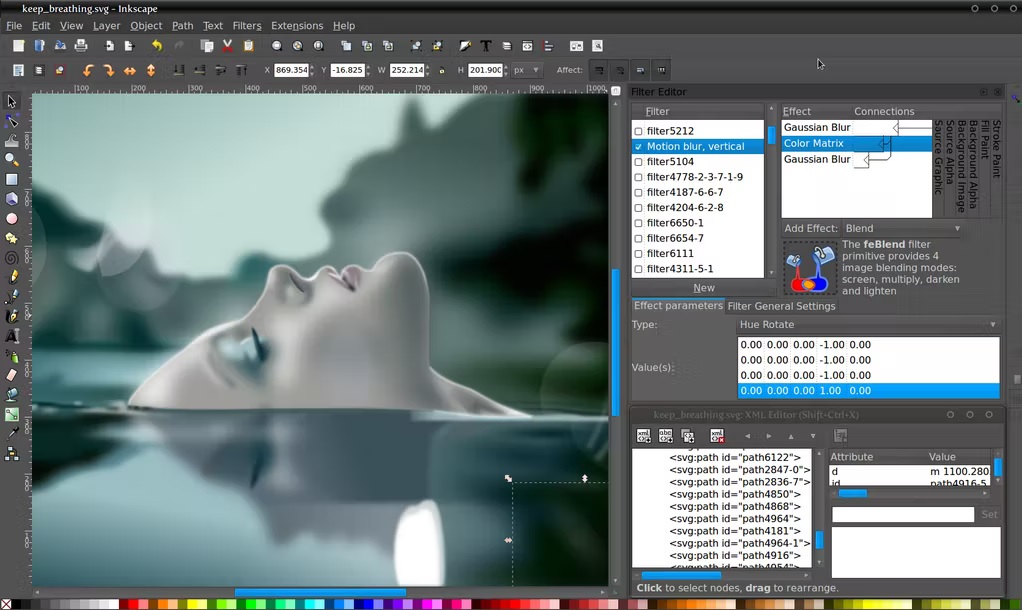Image resolution: width=1022 pixels, height=610 pixels.
Task: Click the Cut scissors icon
Action: click(x=227, y=46)
